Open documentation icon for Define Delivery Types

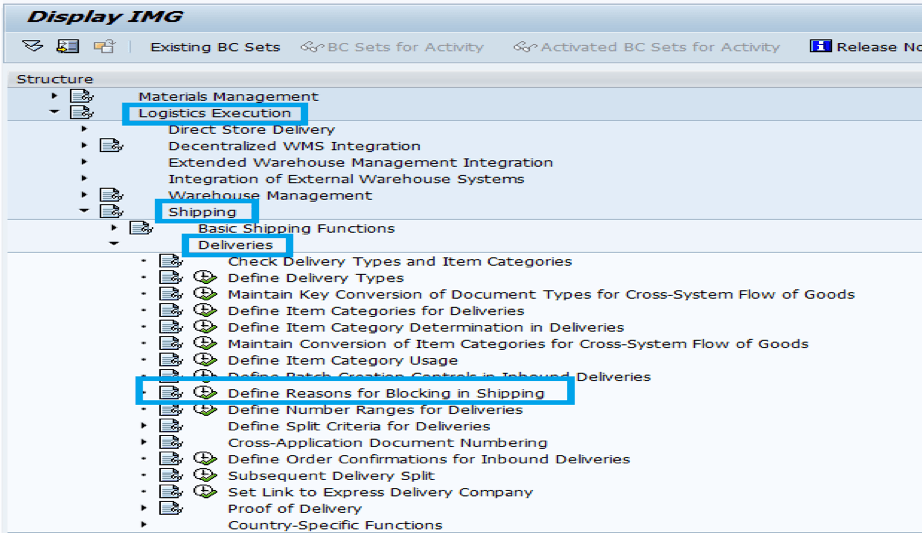click(x=171, y=277)
